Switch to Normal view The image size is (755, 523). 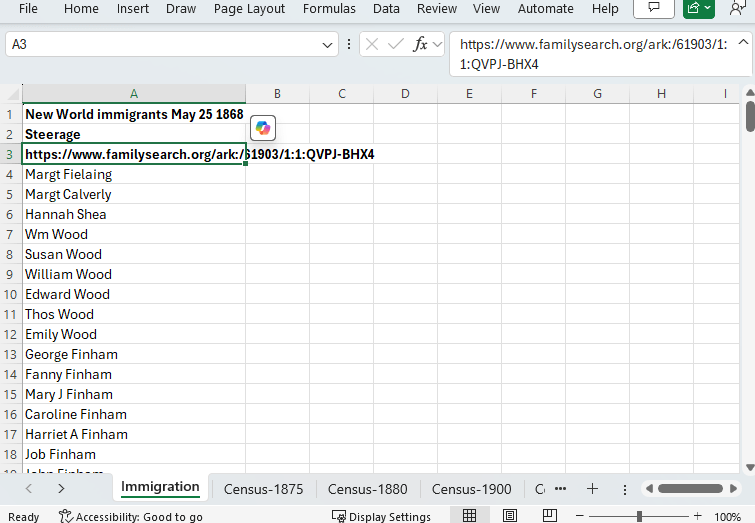point(469,516)
